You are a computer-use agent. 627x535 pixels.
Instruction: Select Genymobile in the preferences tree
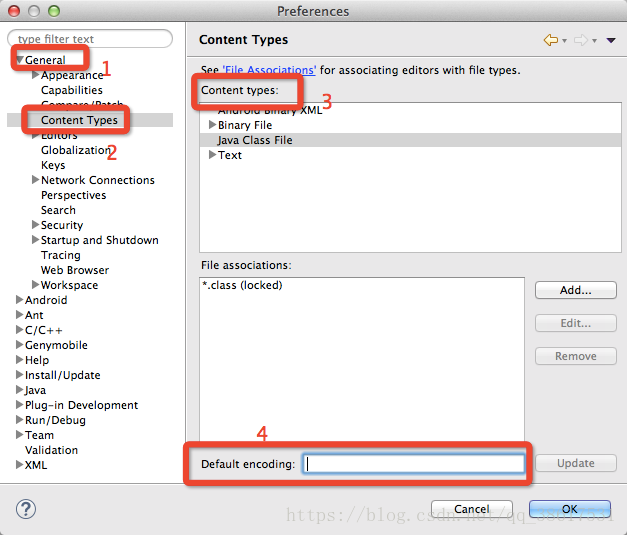click(x=56, y=345)
